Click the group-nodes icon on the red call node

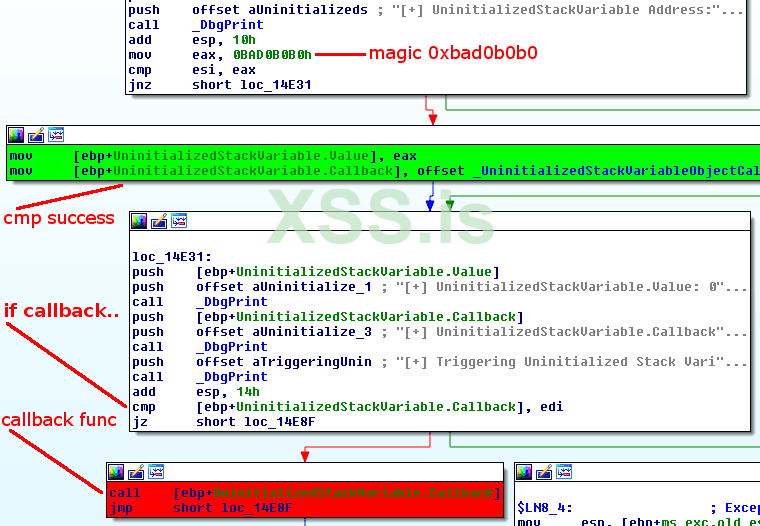coord(156,472)
